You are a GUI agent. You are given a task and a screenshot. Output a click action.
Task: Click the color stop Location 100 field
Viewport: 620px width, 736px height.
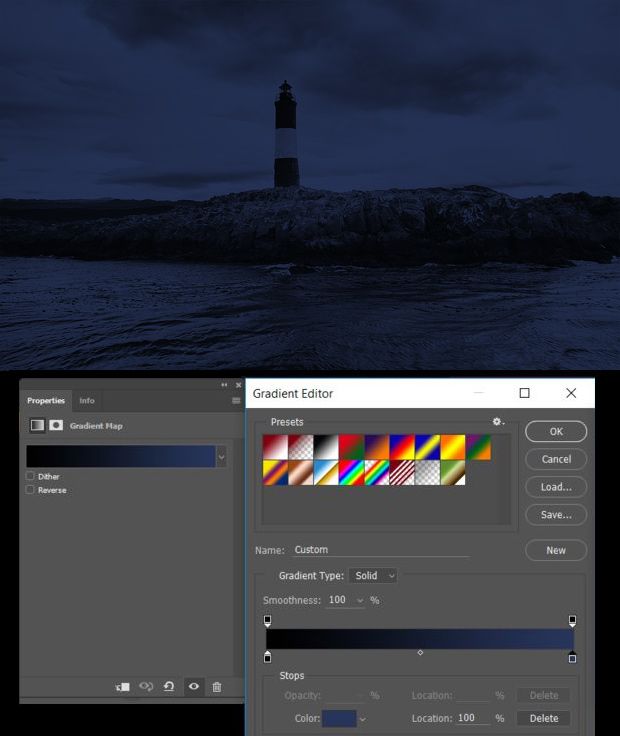[472, 718]
